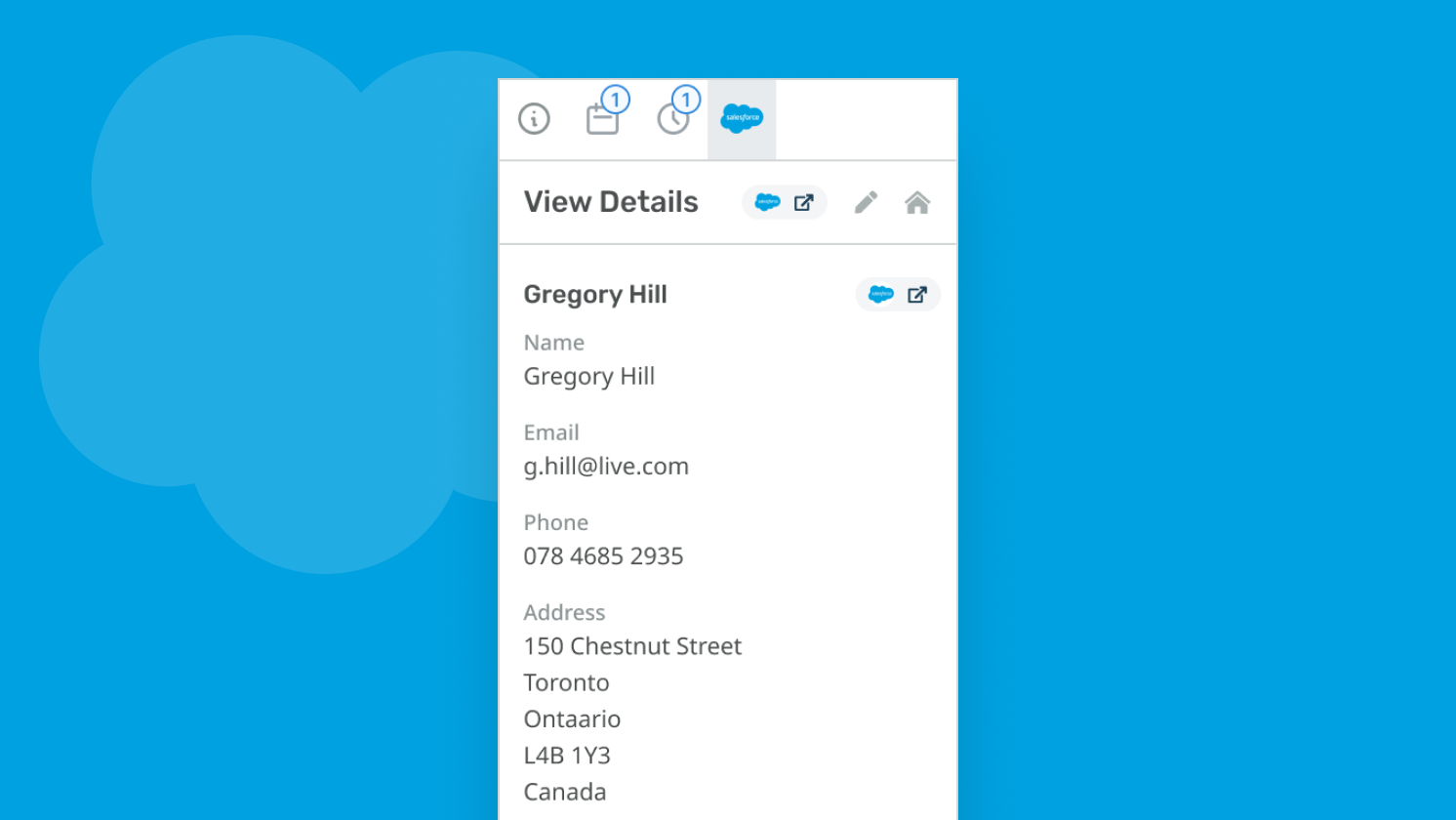Click the Gregory Hill heading
The width and height of the screenshot is (1456, 820).
pos(595,294)
